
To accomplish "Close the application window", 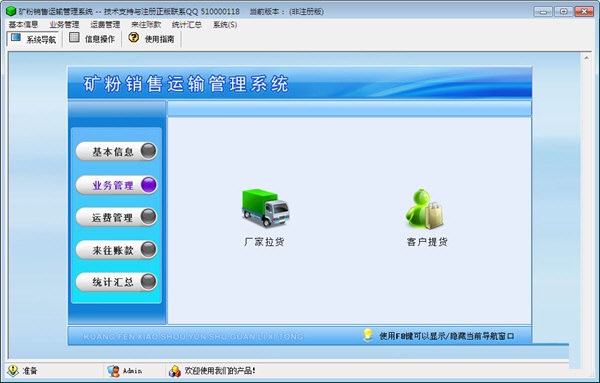I will pos(584,11).
